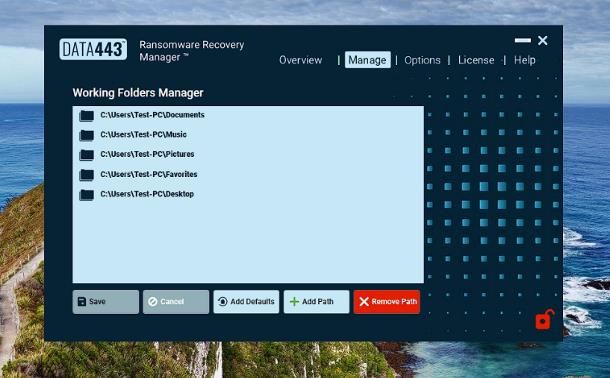Viewport: 610px width, 378px height.
Task: Click folder icon beside the Documents path
Action: pos(86,116)
